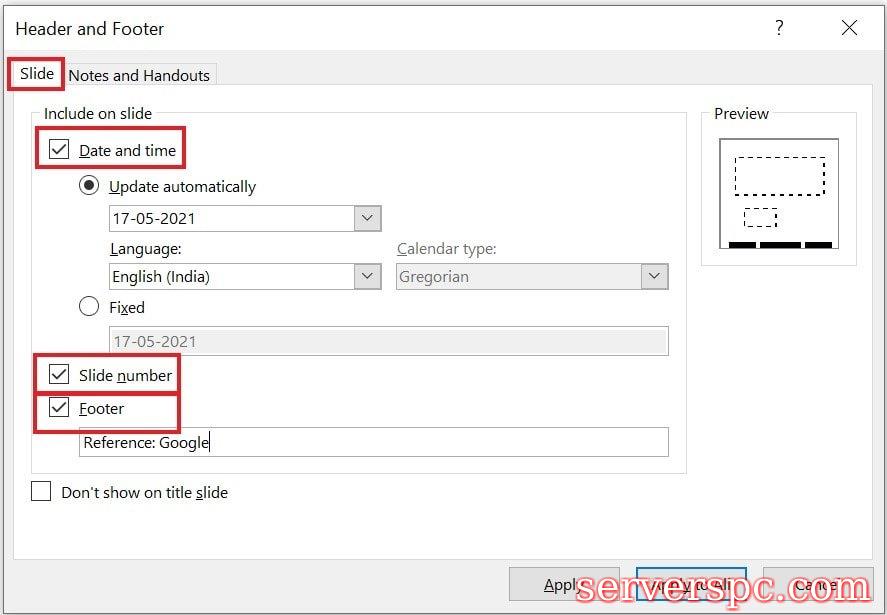This screenshot has width=887, height=615.
Task: Open the Notes and Handouts tab
Action: 139,75
